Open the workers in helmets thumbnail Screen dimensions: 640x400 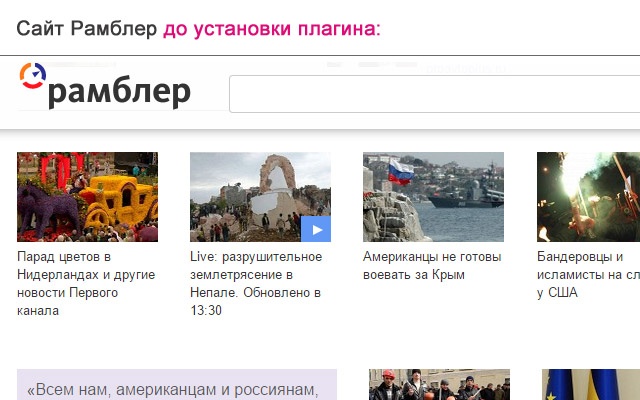(440, 384)
